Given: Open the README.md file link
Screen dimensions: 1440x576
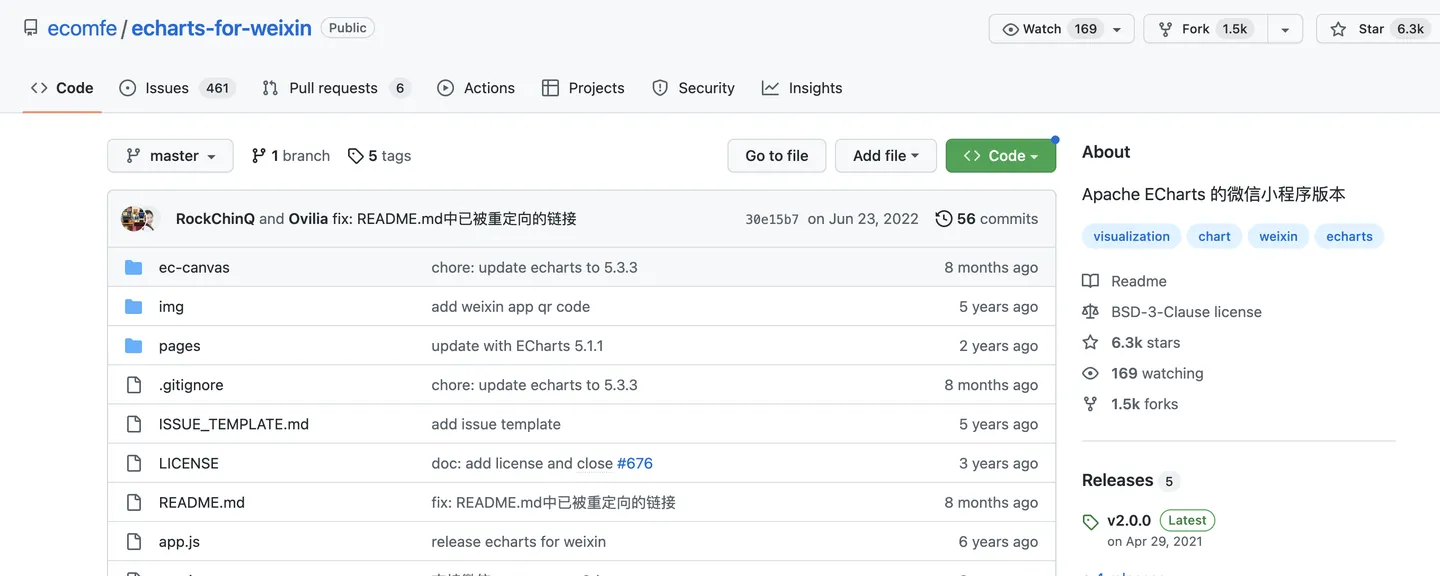Looking at the screenshot, I should (202, 502).
